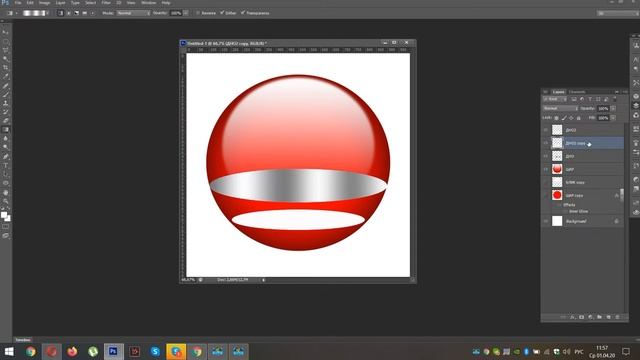This screenshot has height=360, width=640.
Task: Select the Dodge tool
Action: 5,147
